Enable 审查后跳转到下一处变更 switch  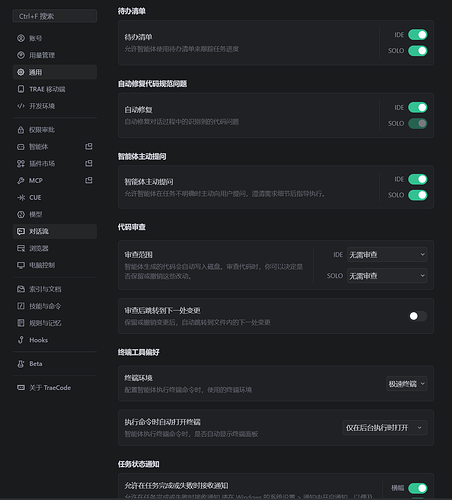point(418,316)
